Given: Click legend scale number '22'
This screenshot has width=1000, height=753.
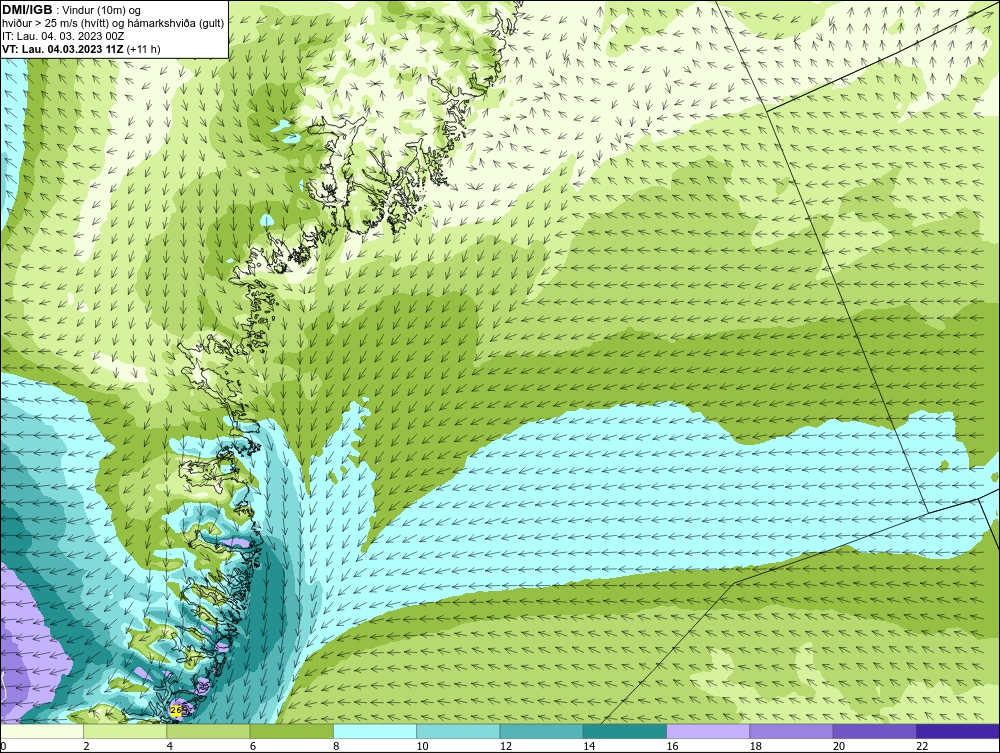Looking at the screenshot, I should click(x=922, y=747).
